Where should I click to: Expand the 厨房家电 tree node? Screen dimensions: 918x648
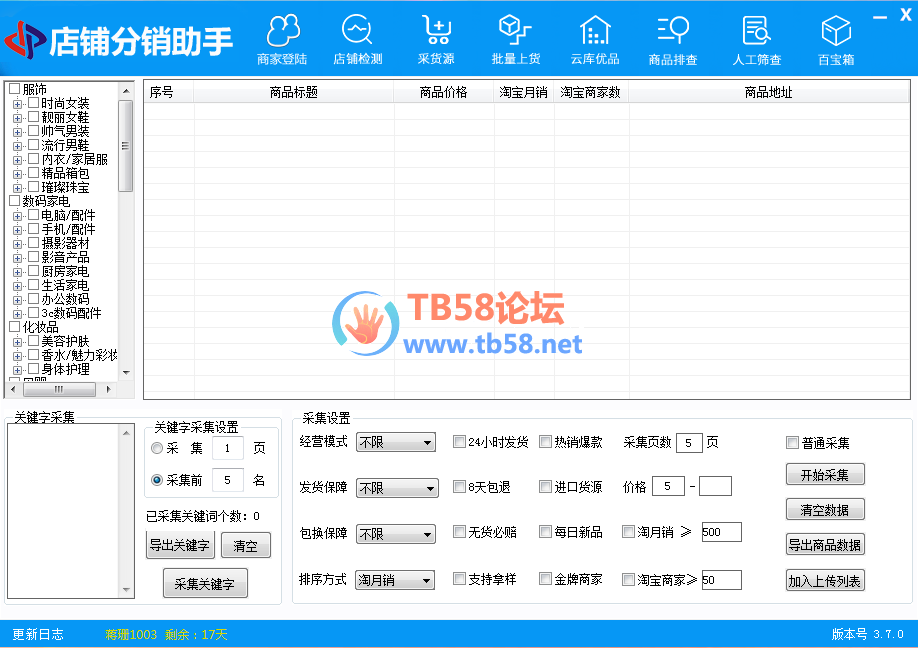coord(17,272)
